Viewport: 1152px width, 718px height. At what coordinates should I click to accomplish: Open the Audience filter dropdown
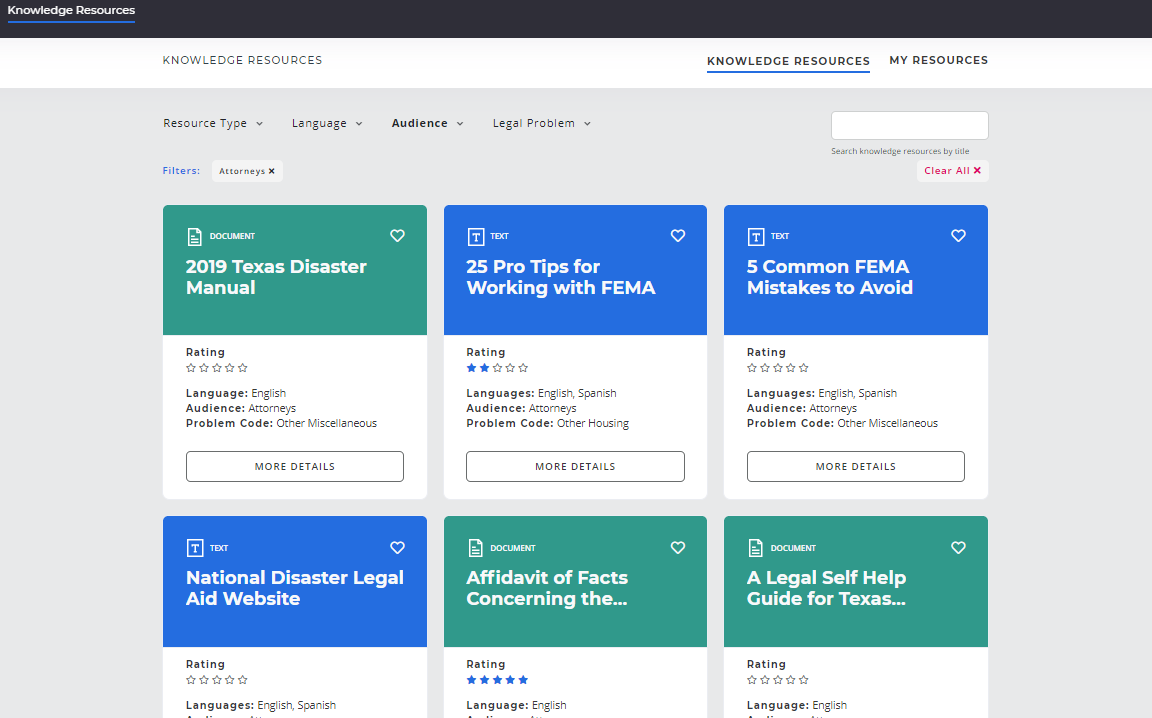point(428,123)
